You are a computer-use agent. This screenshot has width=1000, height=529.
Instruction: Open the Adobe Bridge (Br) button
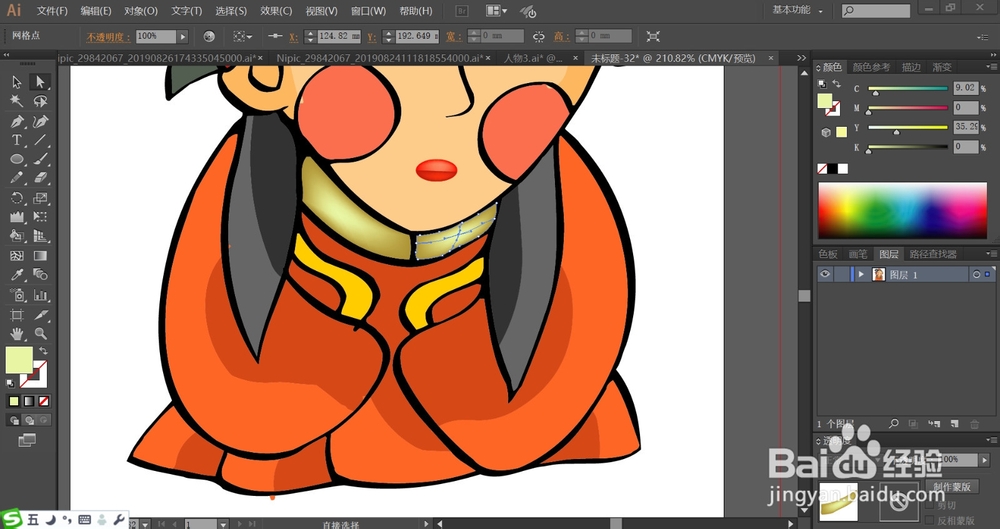click(x=462, y=11)
